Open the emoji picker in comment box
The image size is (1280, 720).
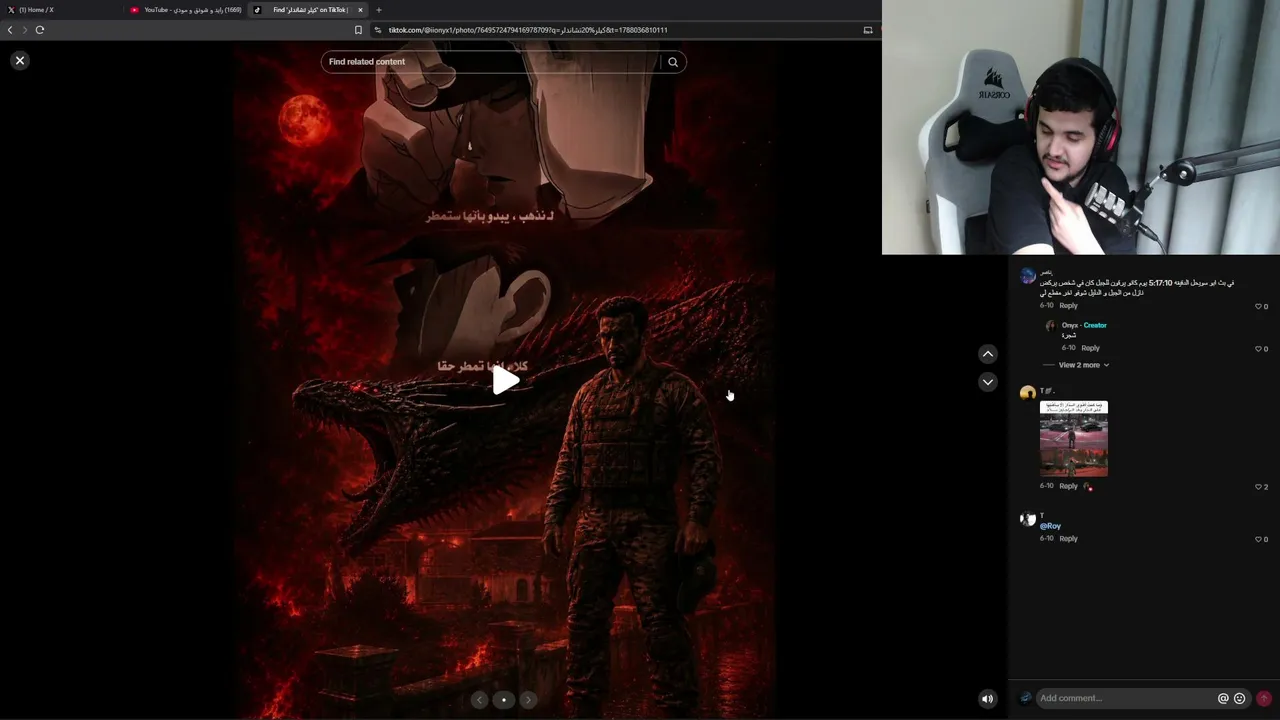(x=1240, y=699)
